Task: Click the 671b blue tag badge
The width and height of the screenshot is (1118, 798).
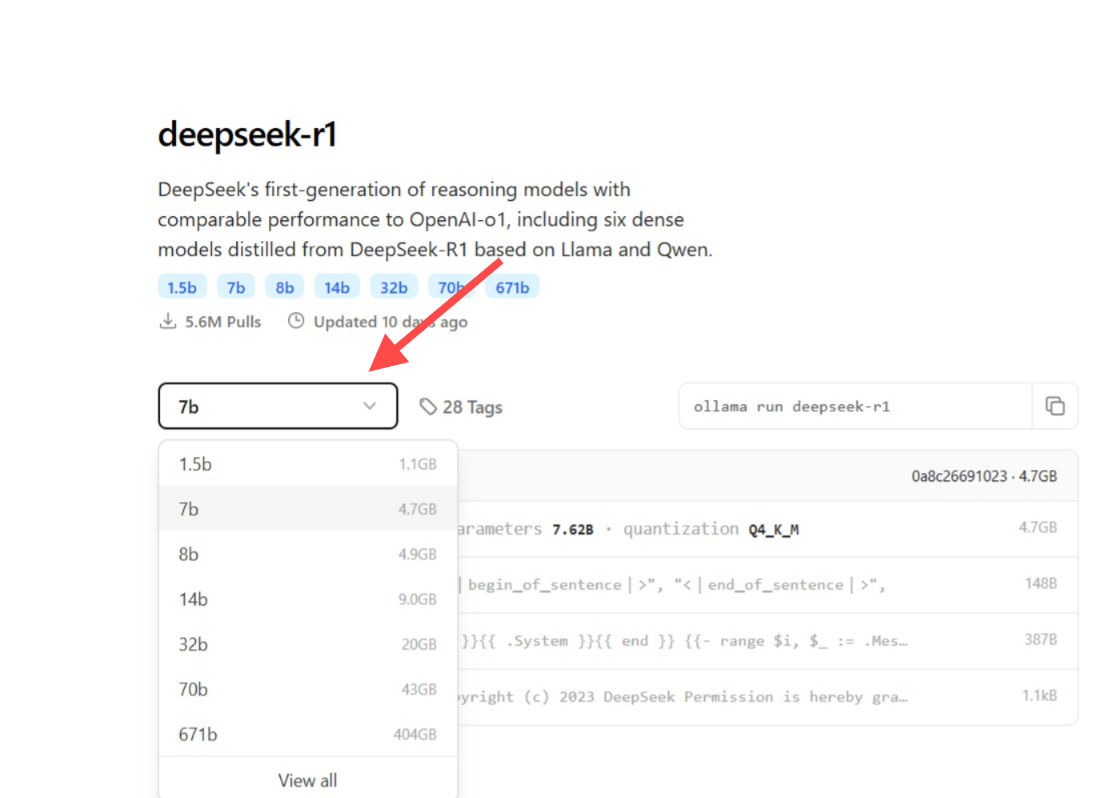Action: click(x=512, y=287)
